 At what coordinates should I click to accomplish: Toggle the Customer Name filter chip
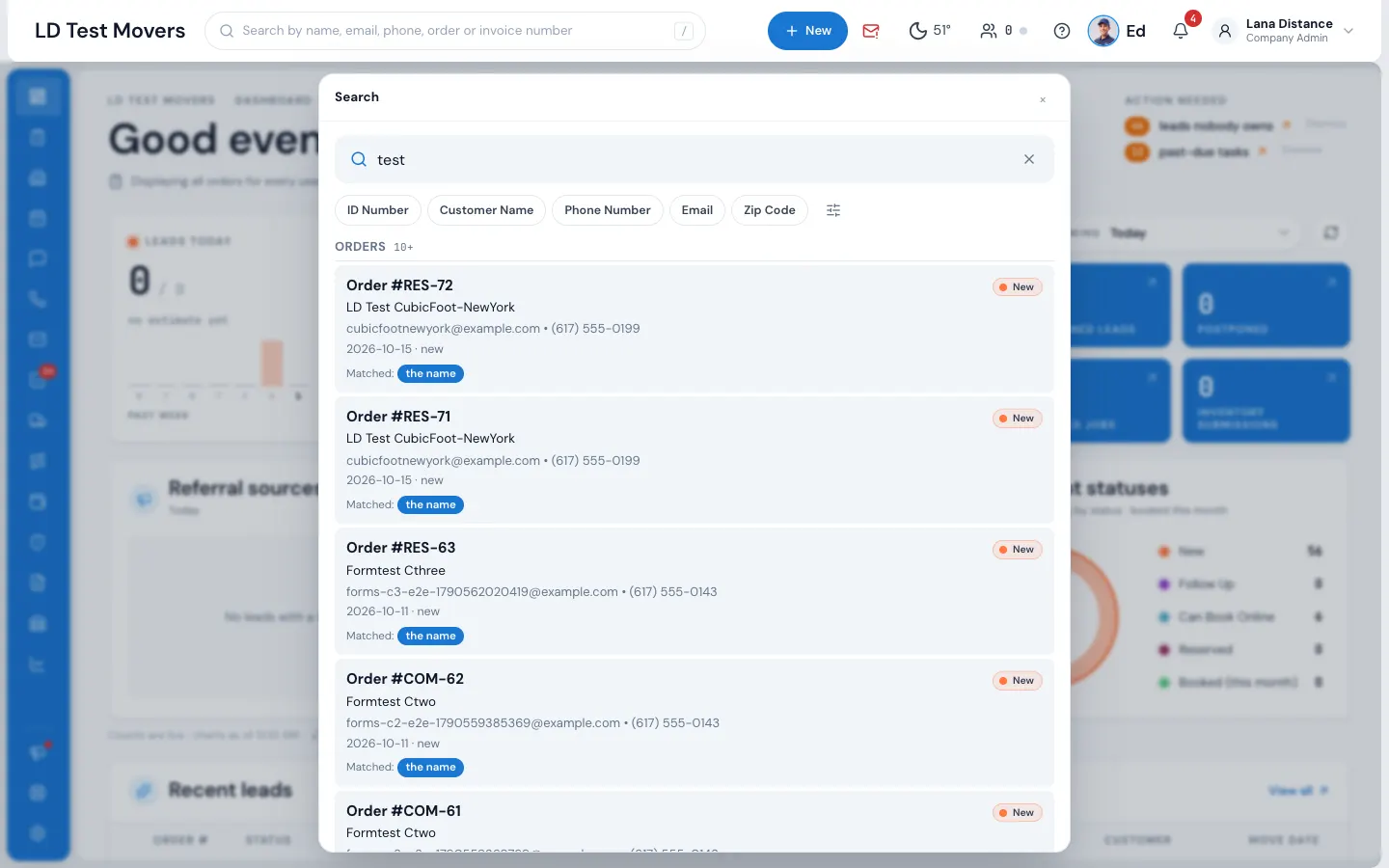pyautogui.click(x=486, y=210)
